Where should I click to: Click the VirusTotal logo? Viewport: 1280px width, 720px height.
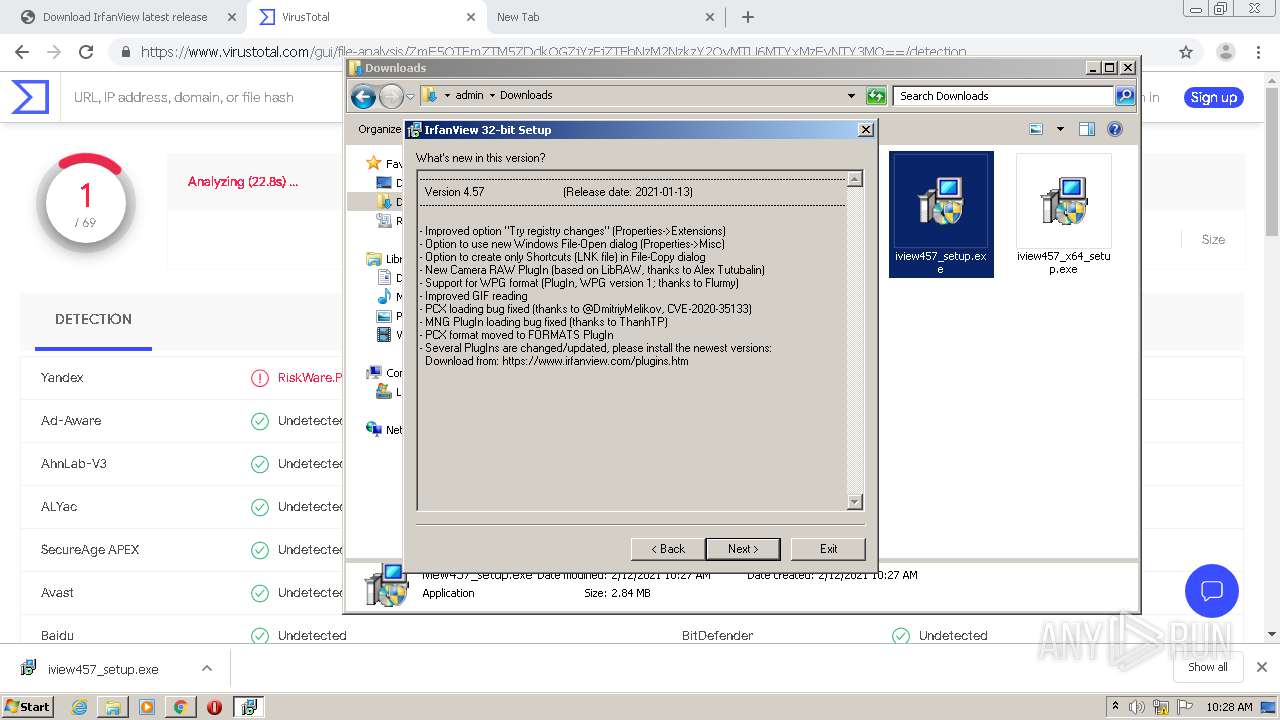[30, 97]
